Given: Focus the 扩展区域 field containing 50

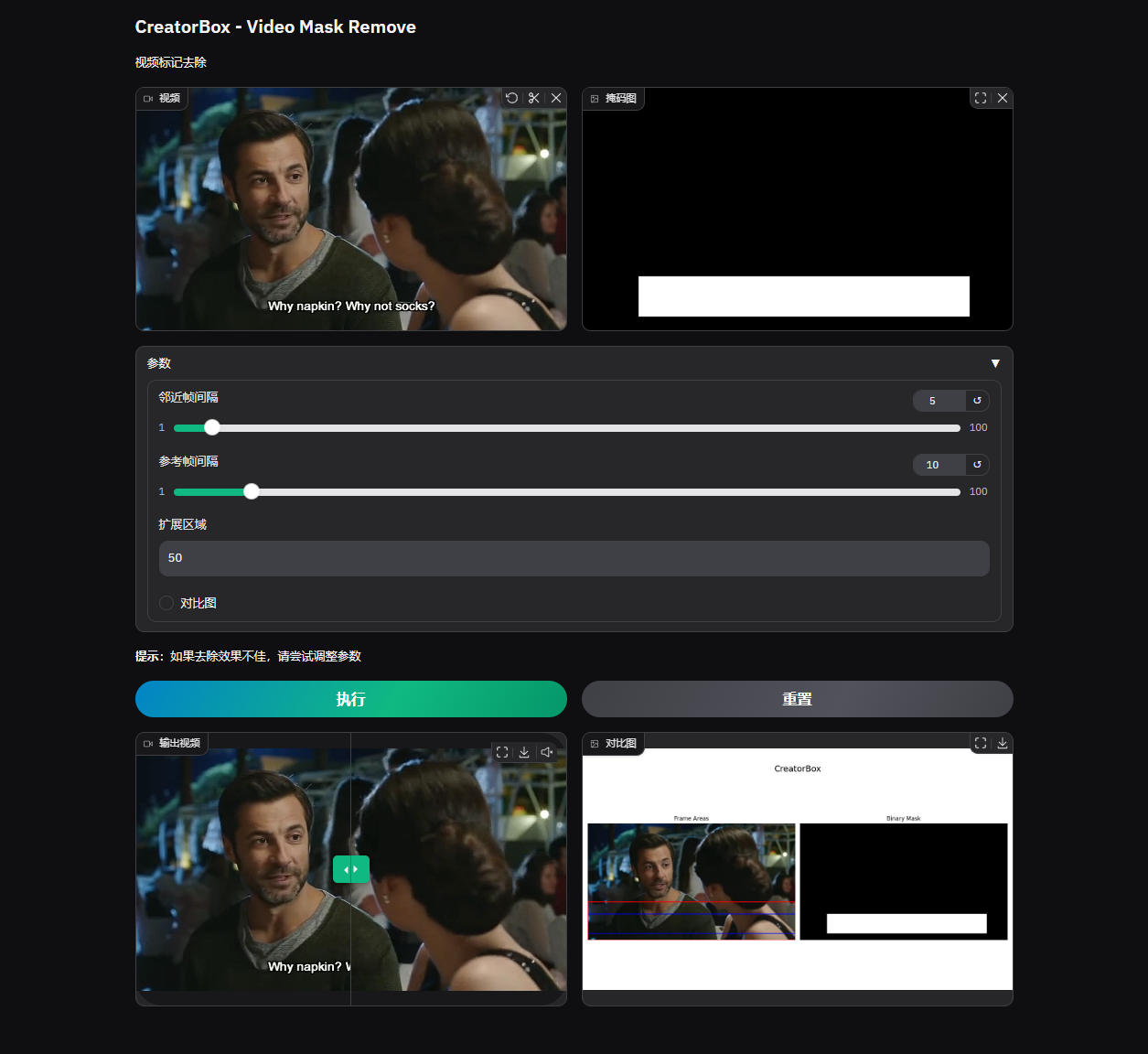Looking at the screenshot, I should pyautogui.click(x=574, y=558).
